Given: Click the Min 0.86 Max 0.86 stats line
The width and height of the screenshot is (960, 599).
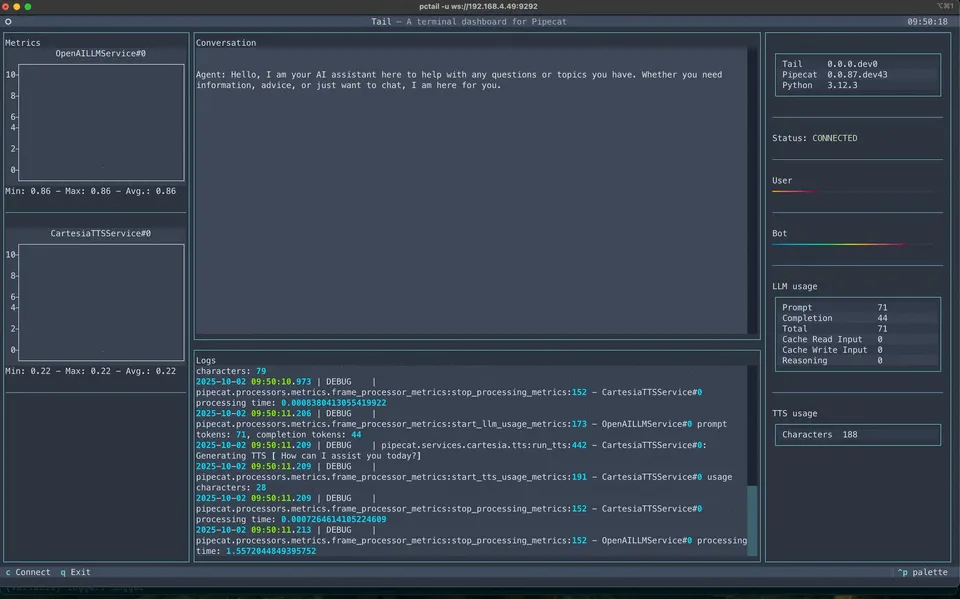Looking at the screenshot, I should (x=91, y=191).
